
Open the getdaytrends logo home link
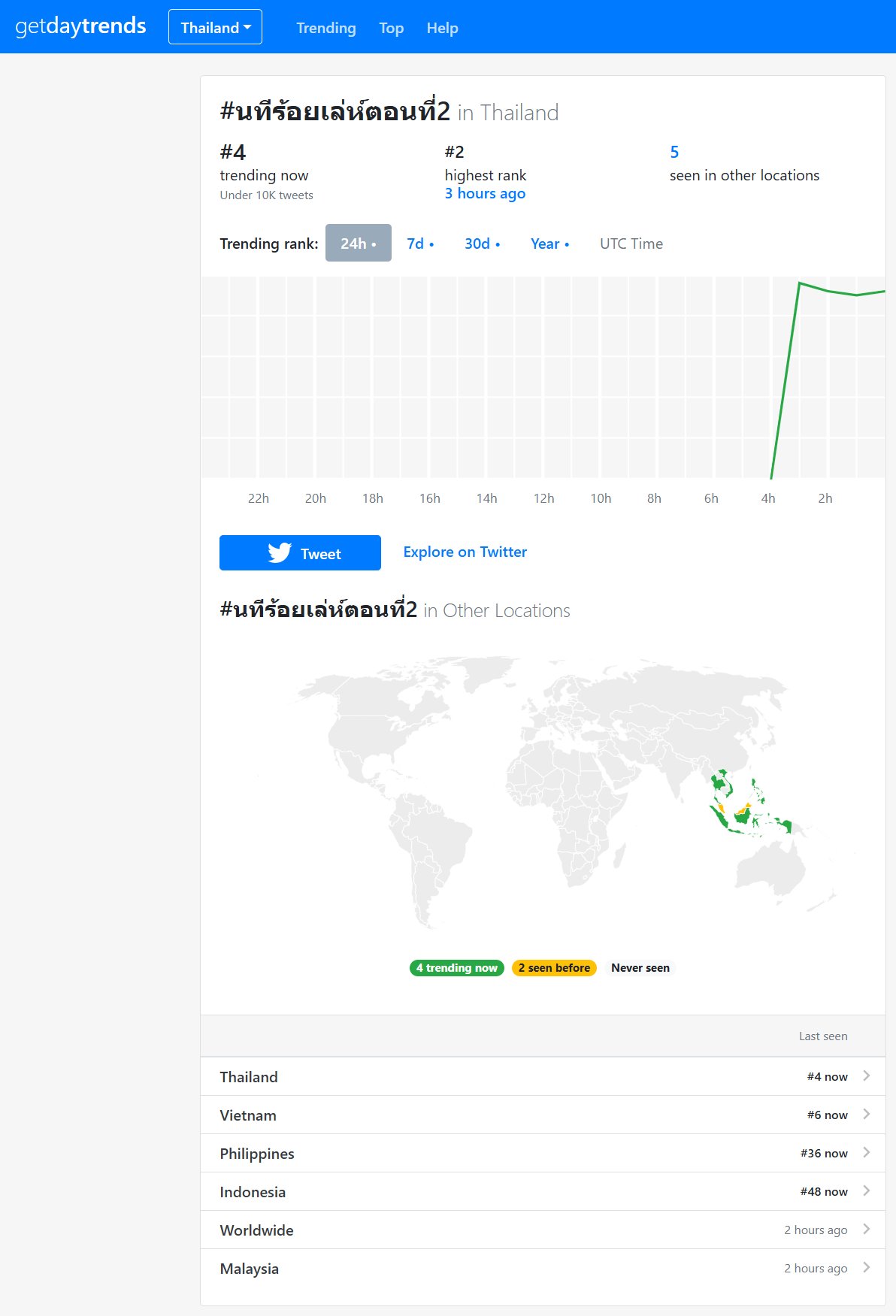[x=80, y=26]
